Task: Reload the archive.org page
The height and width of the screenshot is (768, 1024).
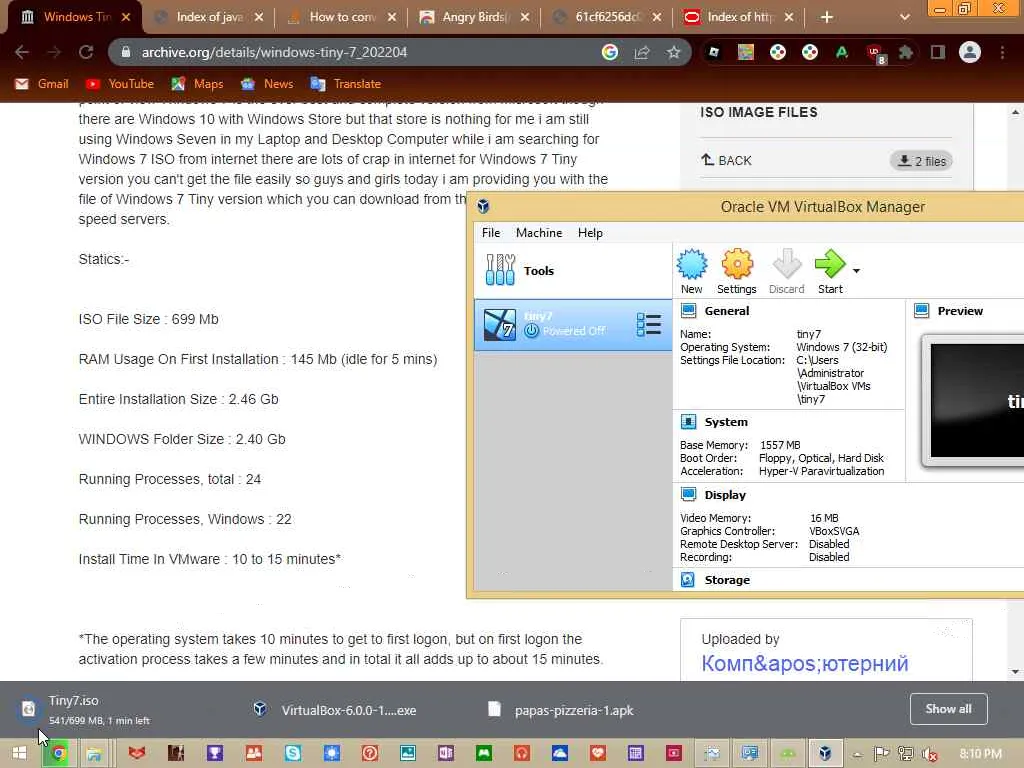Action: 86,52
